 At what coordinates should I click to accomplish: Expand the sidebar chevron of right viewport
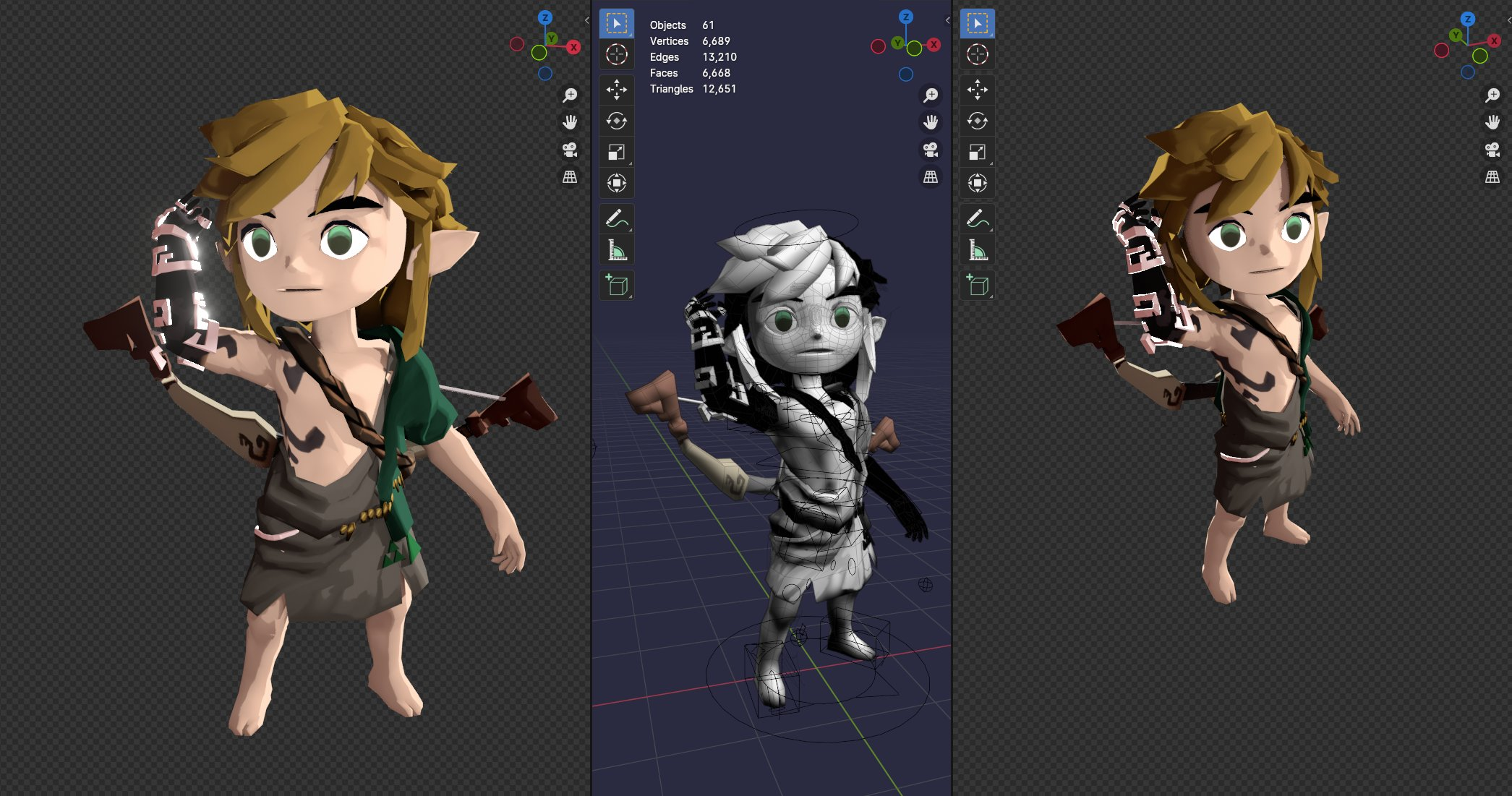point(1509,20)
